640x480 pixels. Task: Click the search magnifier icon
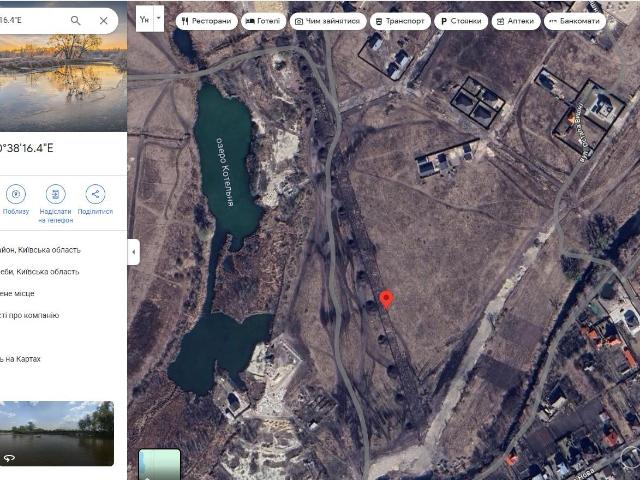(76, 20)
